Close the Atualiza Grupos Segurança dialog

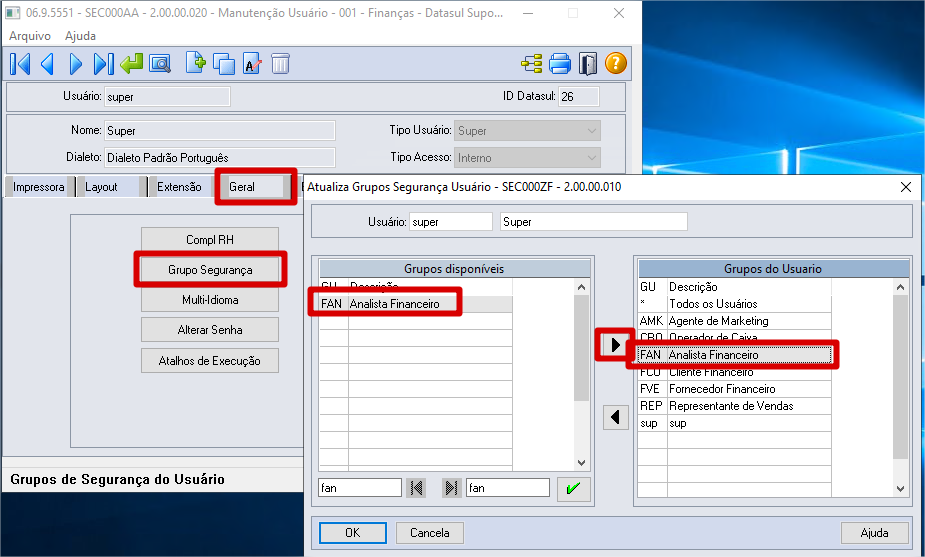tap(906, 187)
